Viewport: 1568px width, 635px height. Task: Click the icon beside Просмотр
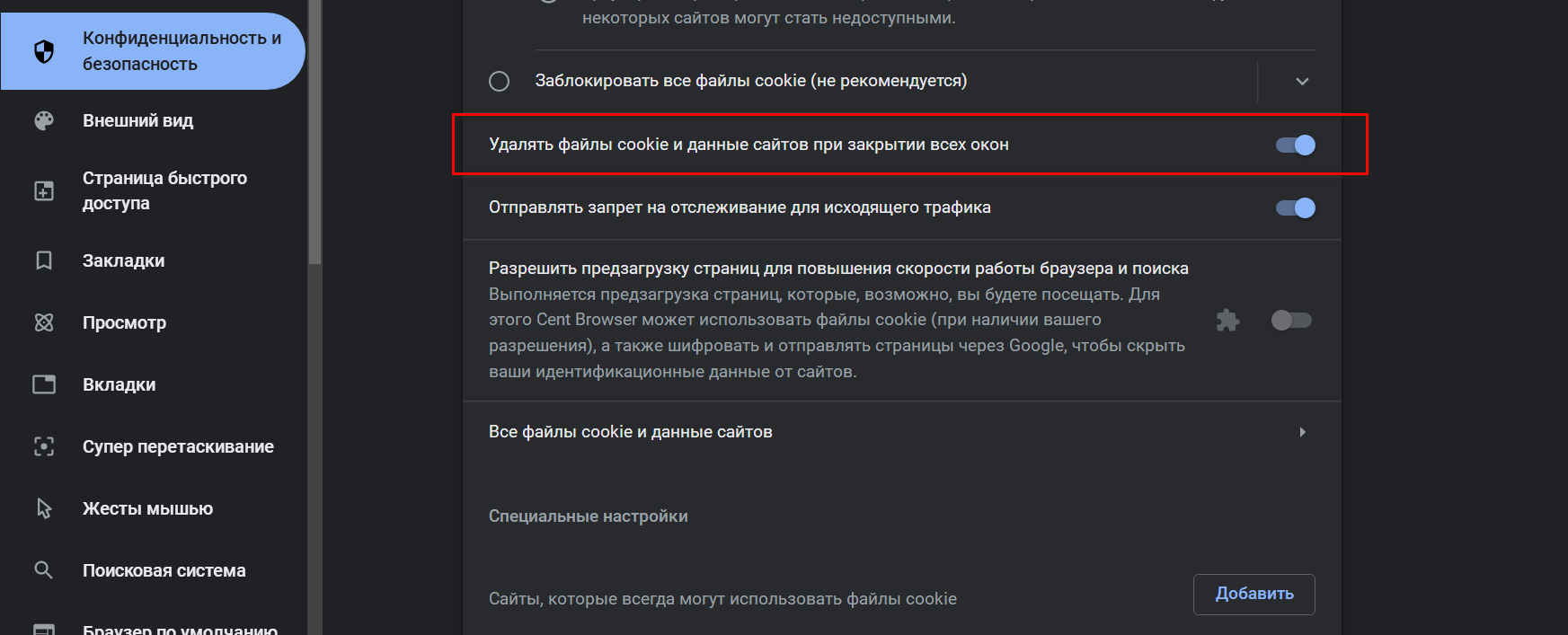44,322
